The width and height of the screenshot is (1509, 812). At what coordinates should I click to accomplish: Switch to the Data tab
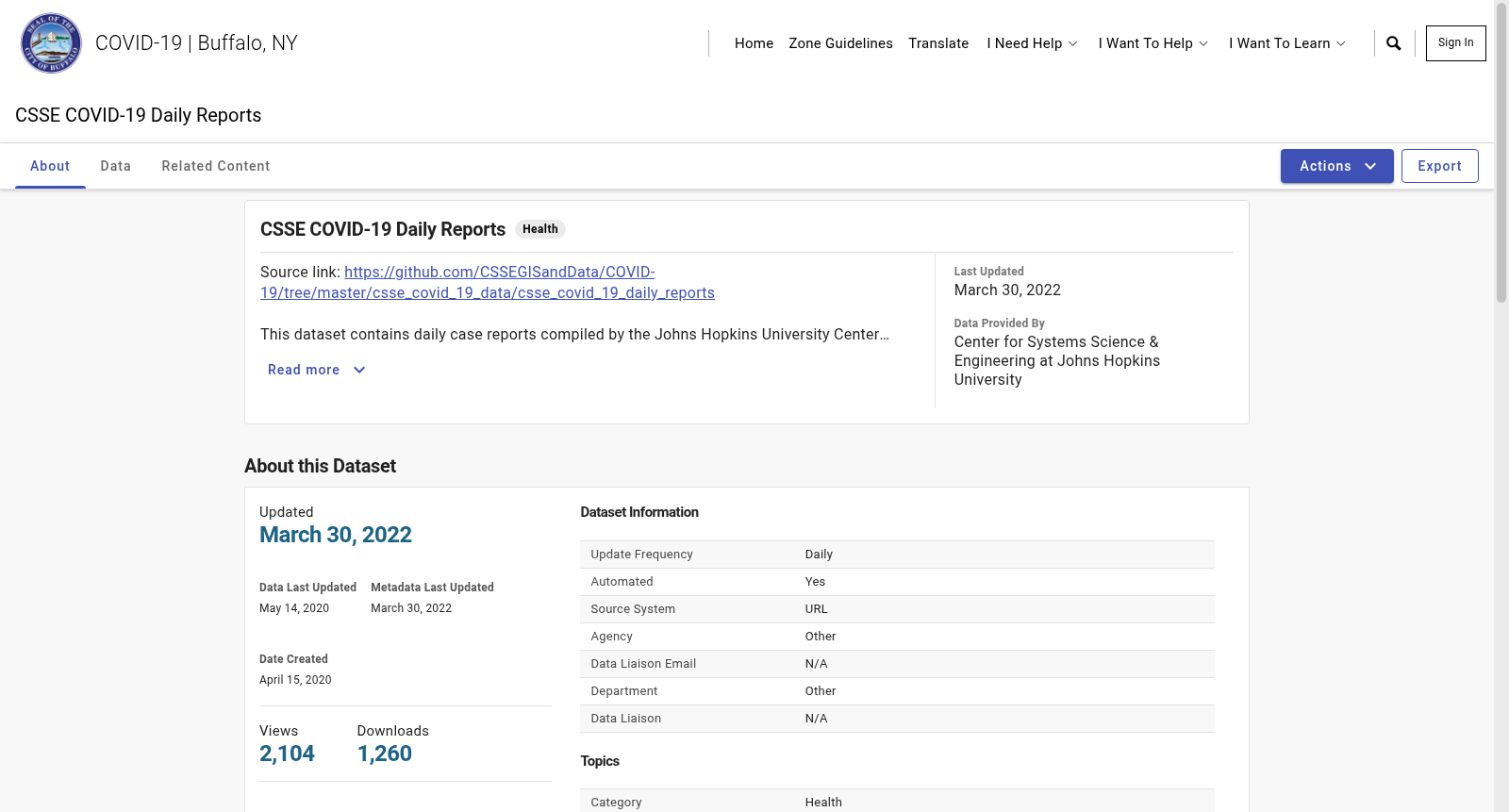(116, 166)
